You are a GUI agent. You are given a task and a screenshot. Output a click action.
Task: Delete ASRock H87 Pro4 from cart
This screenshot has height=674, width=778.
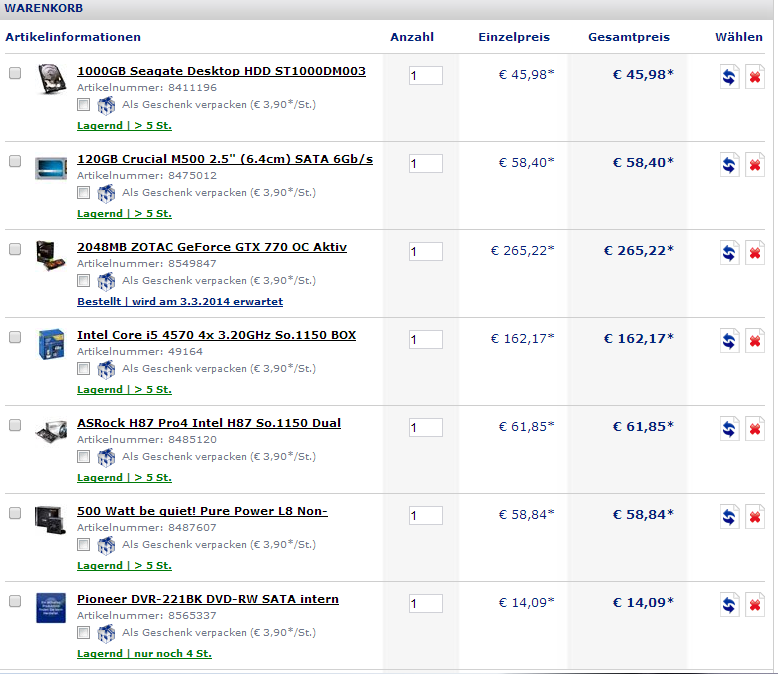pyautogui.click(x=755, y=429)
